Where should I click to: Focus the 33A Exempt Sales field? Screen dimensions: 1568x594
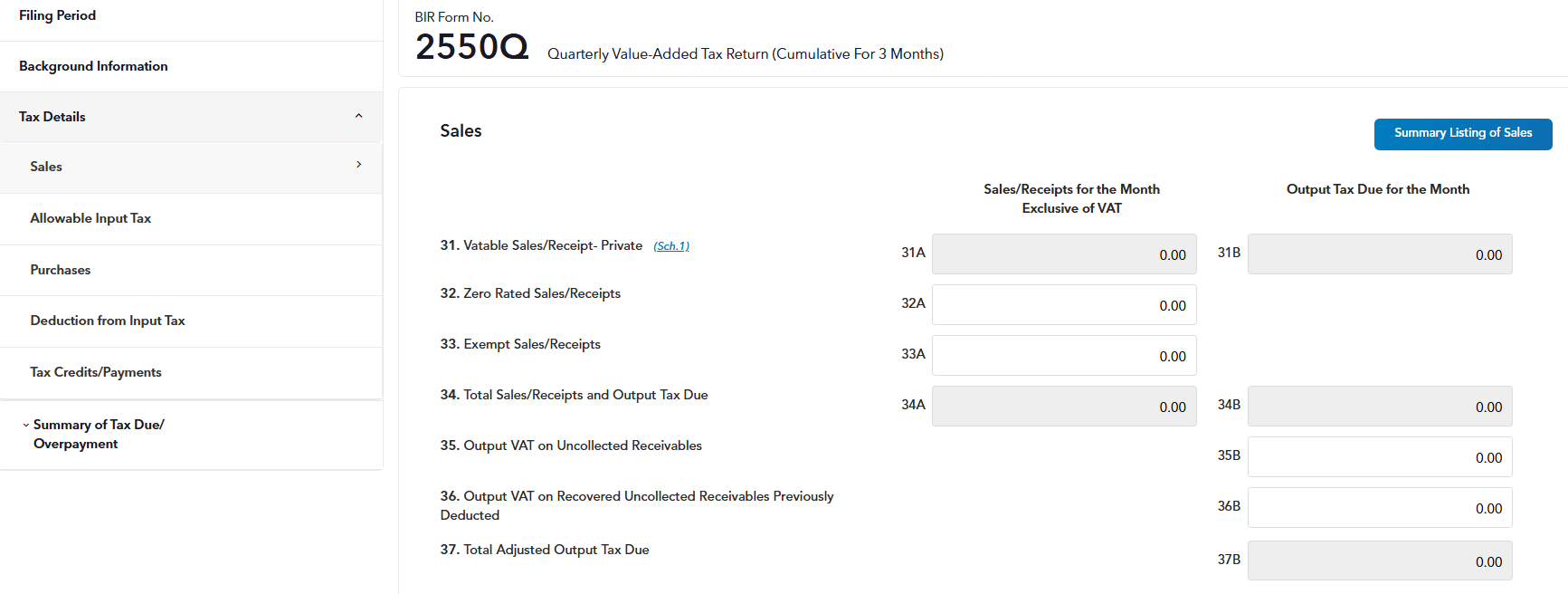pyautogui.click(x=1064, y=356)
